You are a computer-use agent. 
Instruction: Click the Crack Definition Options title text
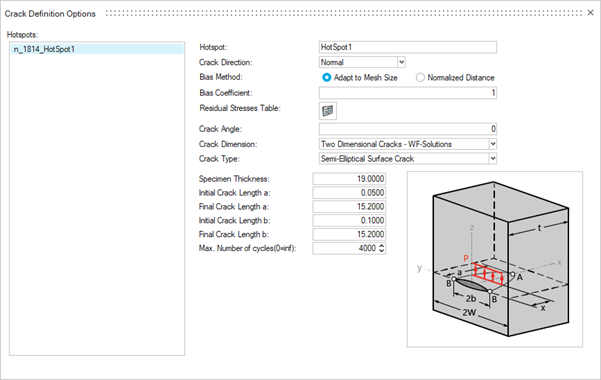(x=50, y=14)
